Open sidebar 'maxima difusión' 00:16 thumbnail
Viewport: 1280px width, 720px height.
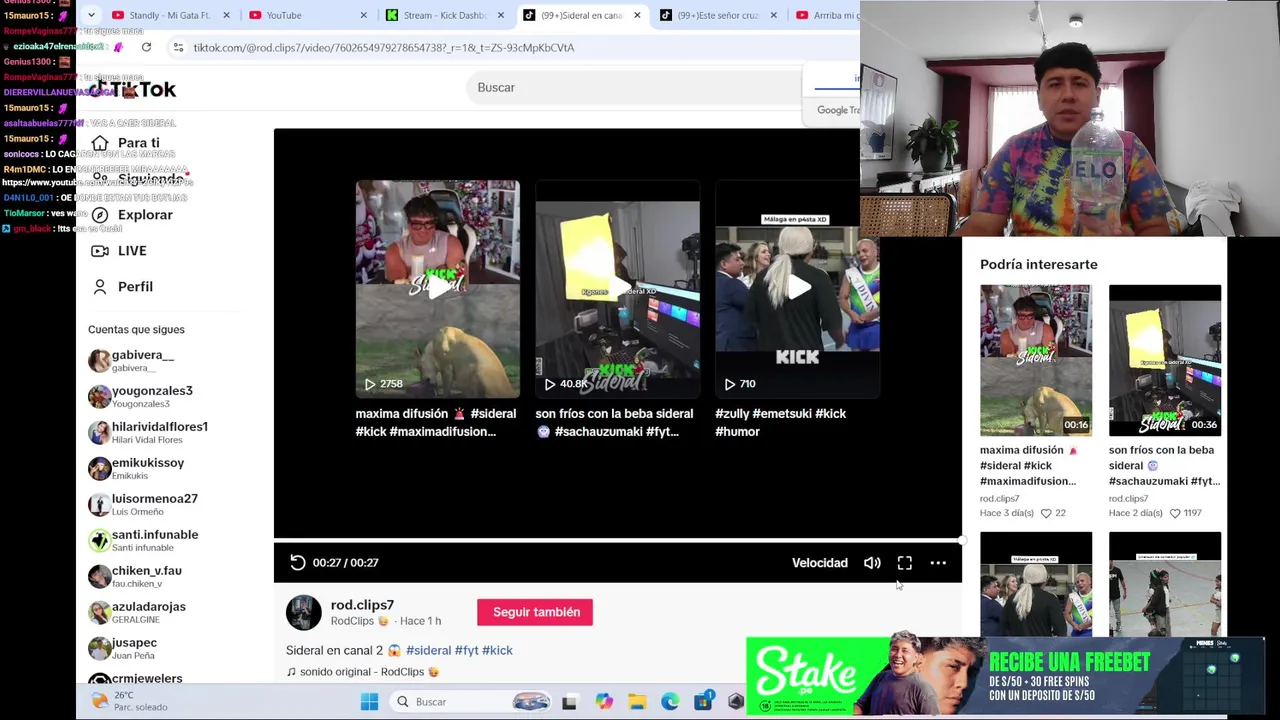click(1036, 360)
